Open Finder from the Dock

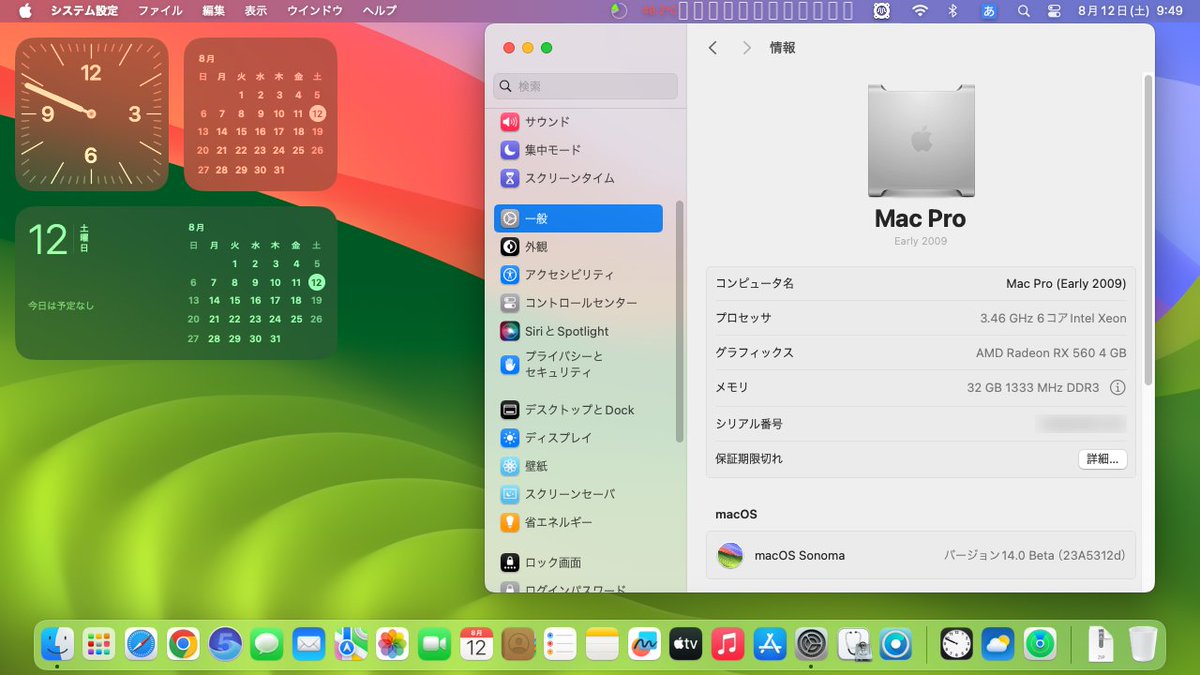(57, 645)
